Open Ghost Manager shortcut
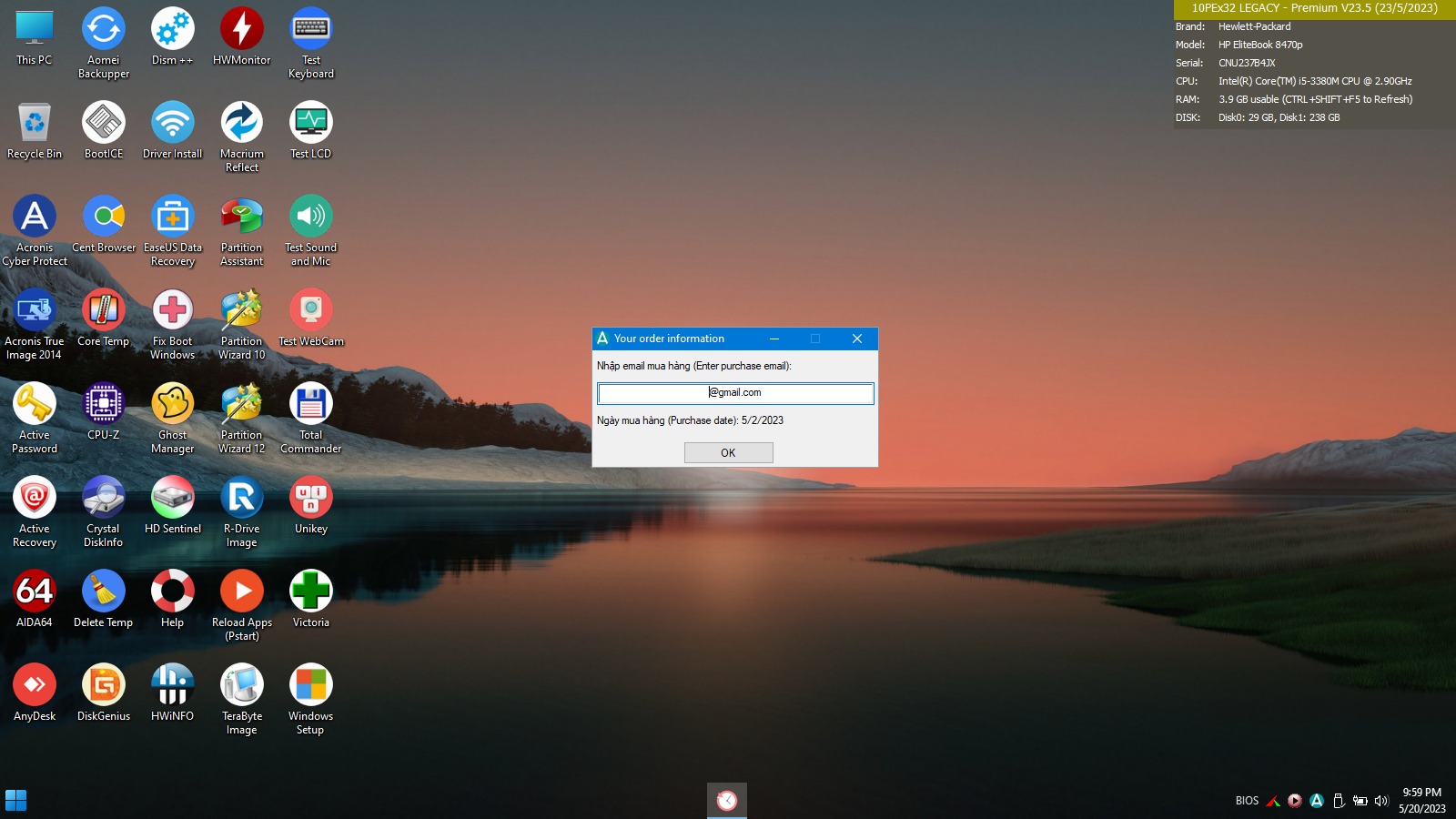Screen dimensions: 1456x819 point(173,405)
